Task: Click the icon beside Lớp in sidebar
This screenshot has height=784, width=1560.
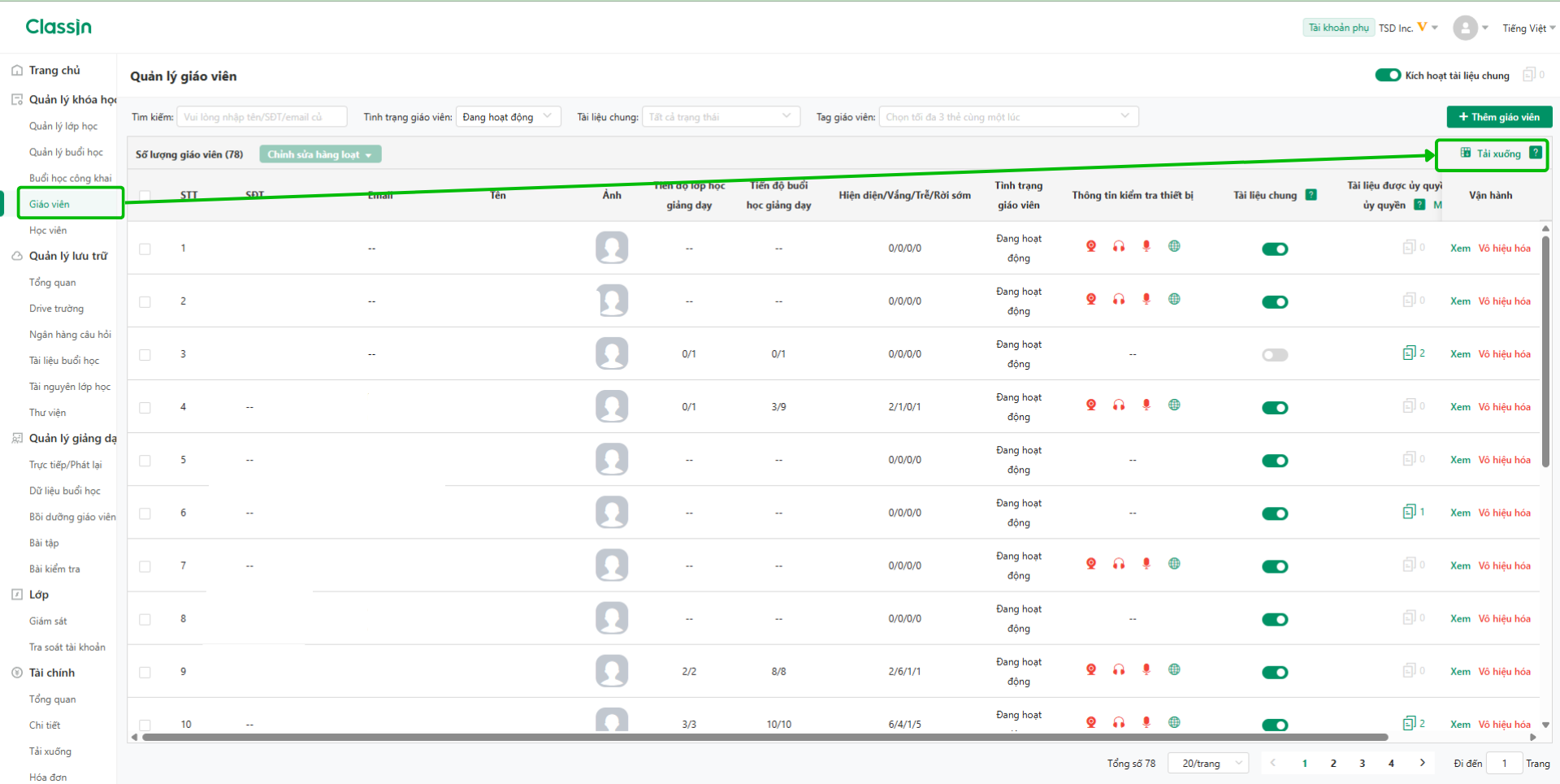Action: click(17, 595)
